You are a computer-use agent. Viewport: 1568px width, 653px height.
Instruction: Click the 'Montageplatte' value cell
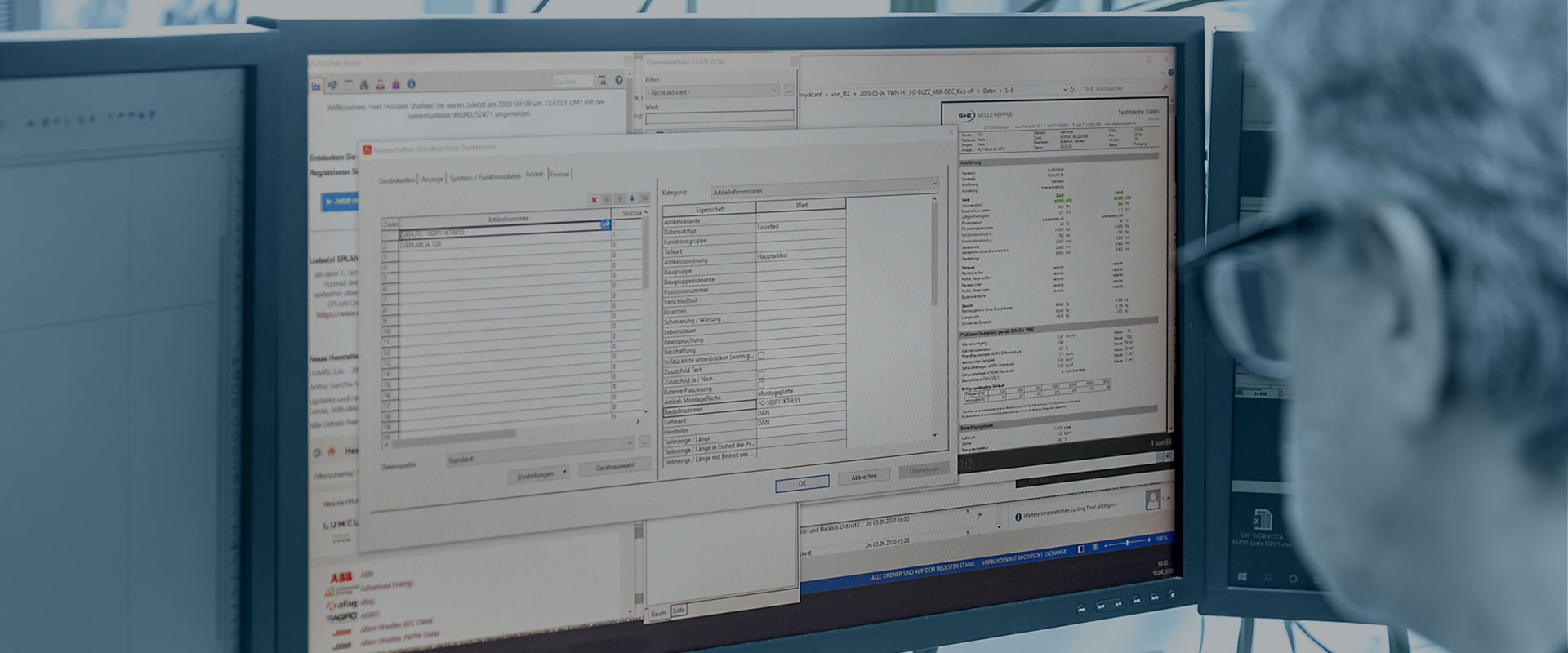(x=800, y=393)
